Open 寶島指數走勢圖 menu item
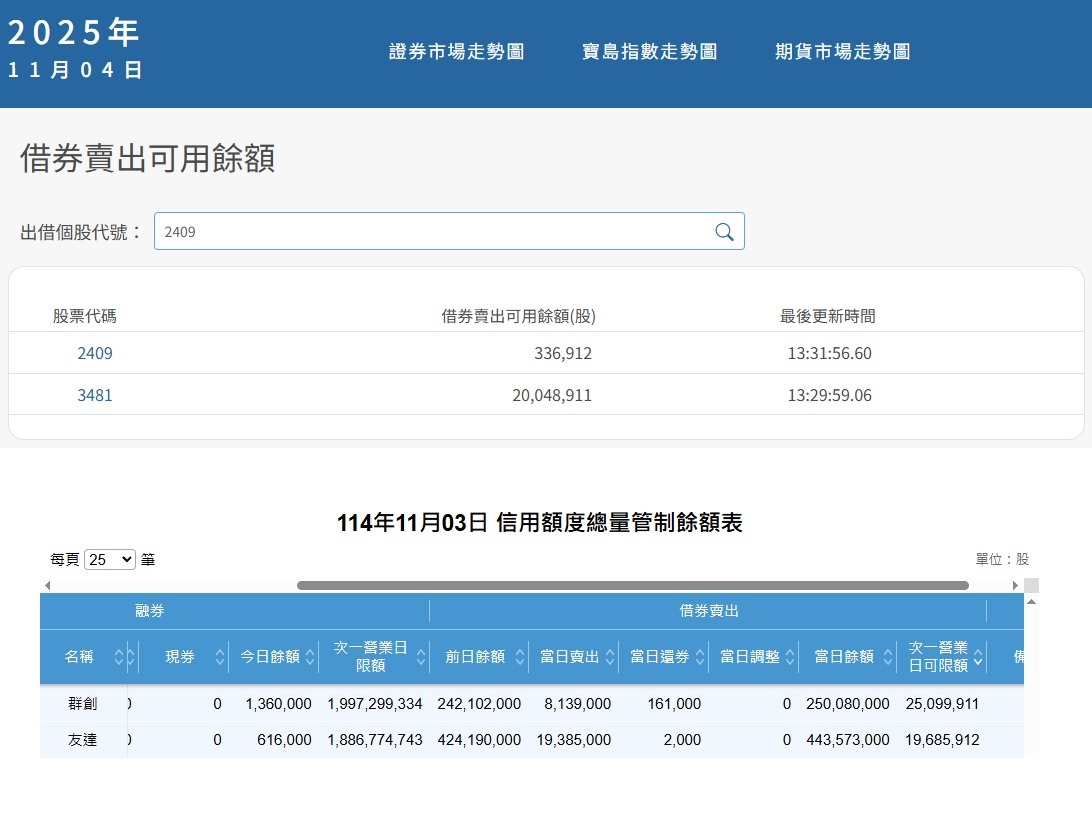This screenshot has height=814, width=1092. pos(649,52)
